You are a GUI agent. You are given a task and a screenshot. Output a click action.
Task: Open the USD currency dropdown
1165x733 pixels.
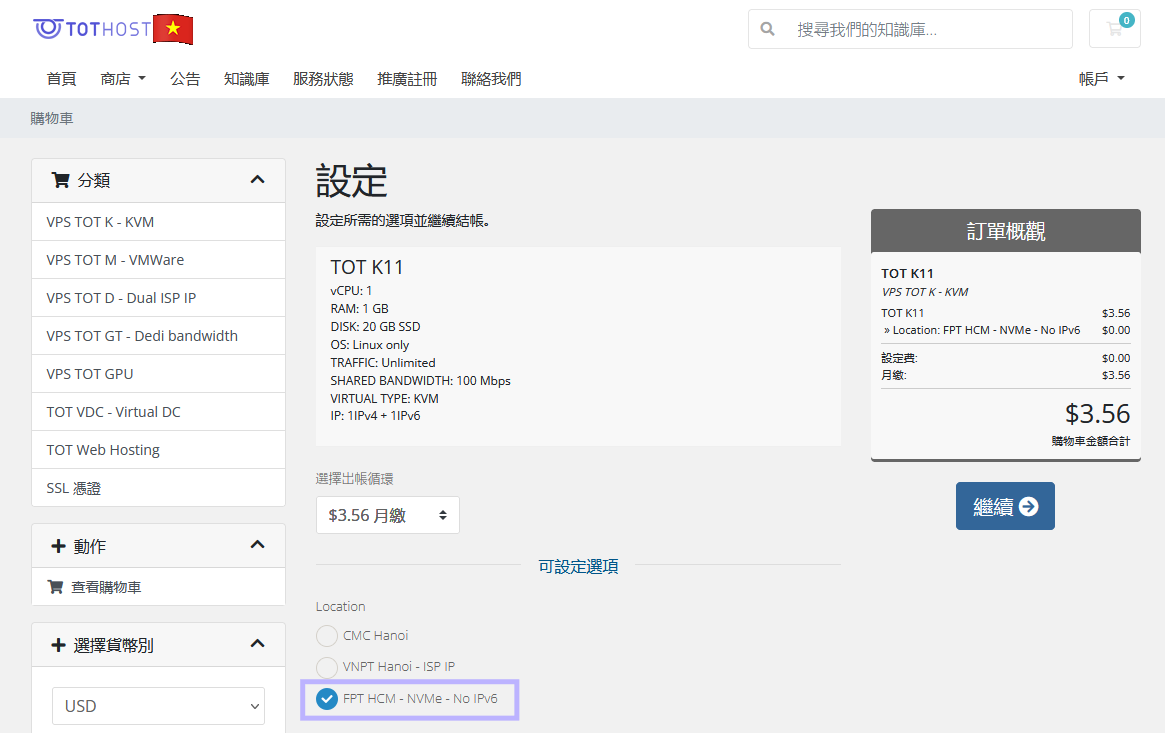coord(157,706)
